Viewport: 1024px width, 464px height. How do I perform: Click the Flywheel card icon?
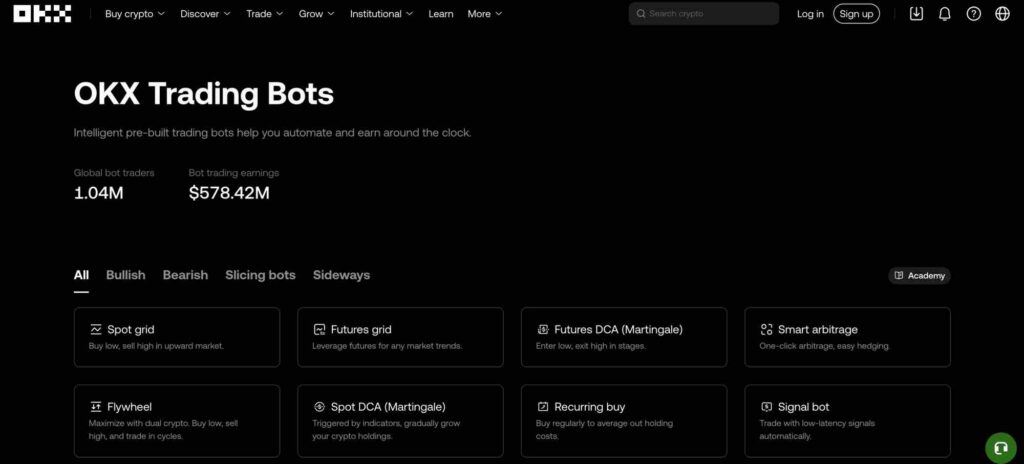96,406
